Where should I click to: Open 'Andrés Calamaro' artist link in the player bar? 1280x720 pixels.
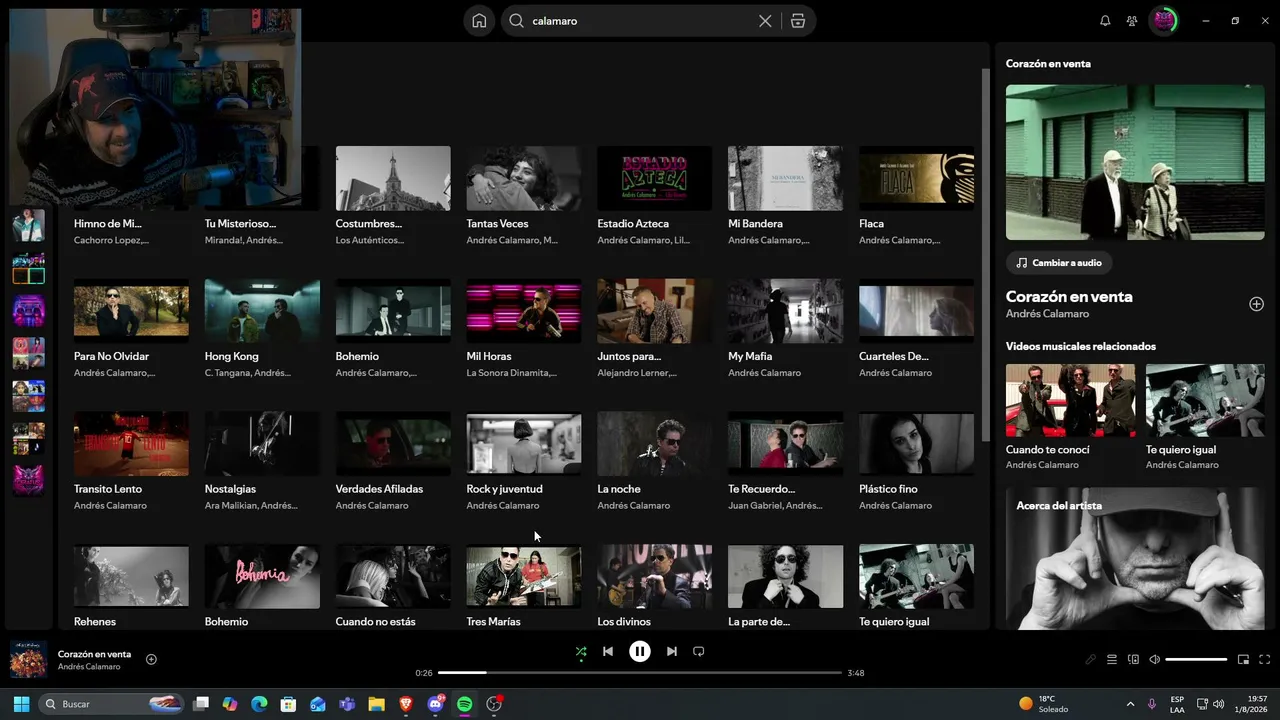point(89,667)
